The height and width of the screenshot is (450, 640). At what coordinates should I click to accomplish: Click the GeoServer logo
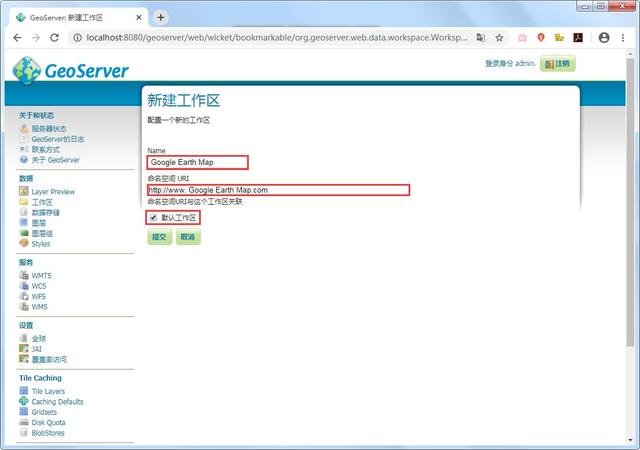(x=71, y=70)
